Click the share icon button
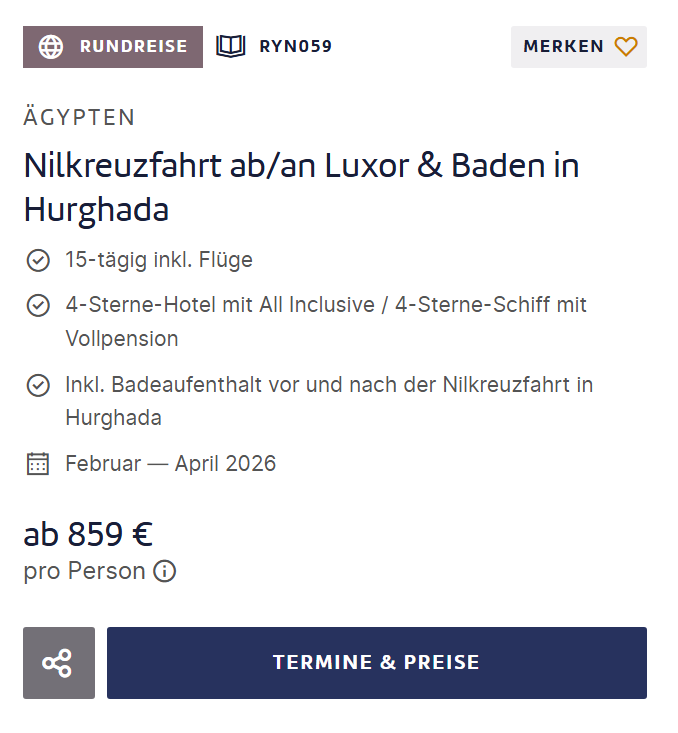678x733 pixels. click(x=58, y=663)
